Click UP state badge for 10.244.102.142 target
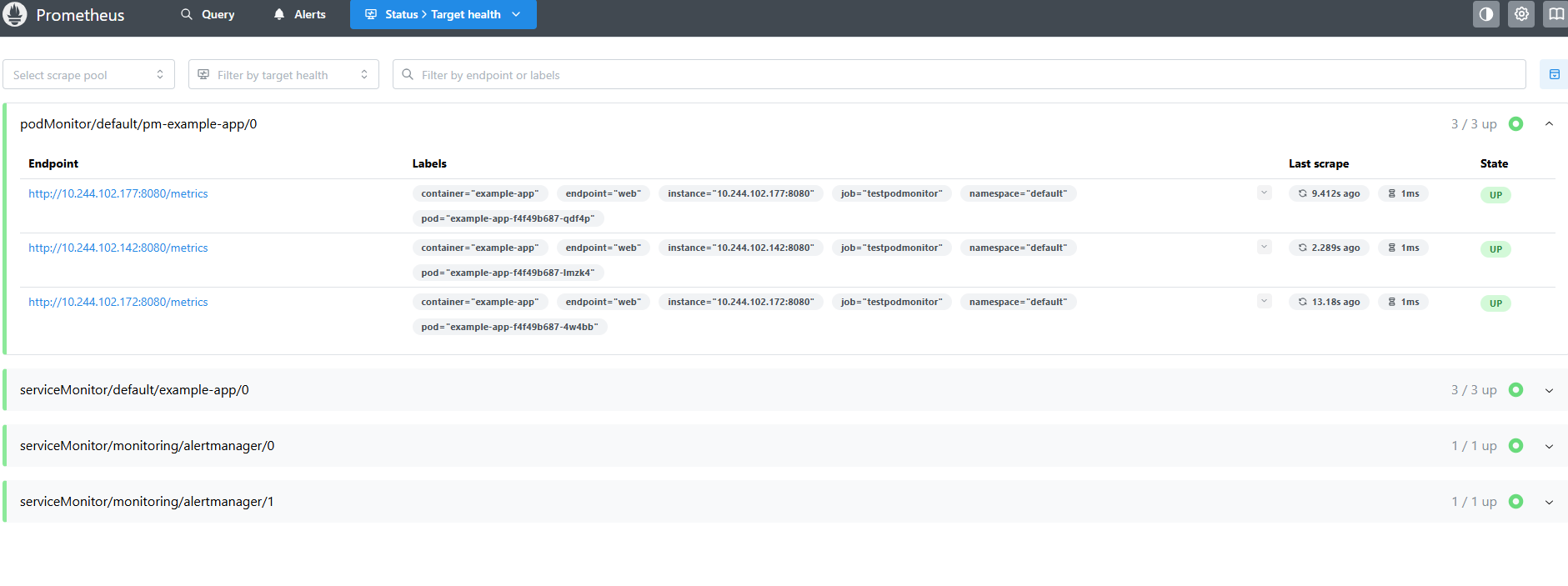This screenshot has height=586, width=1568. [1495, 249]
